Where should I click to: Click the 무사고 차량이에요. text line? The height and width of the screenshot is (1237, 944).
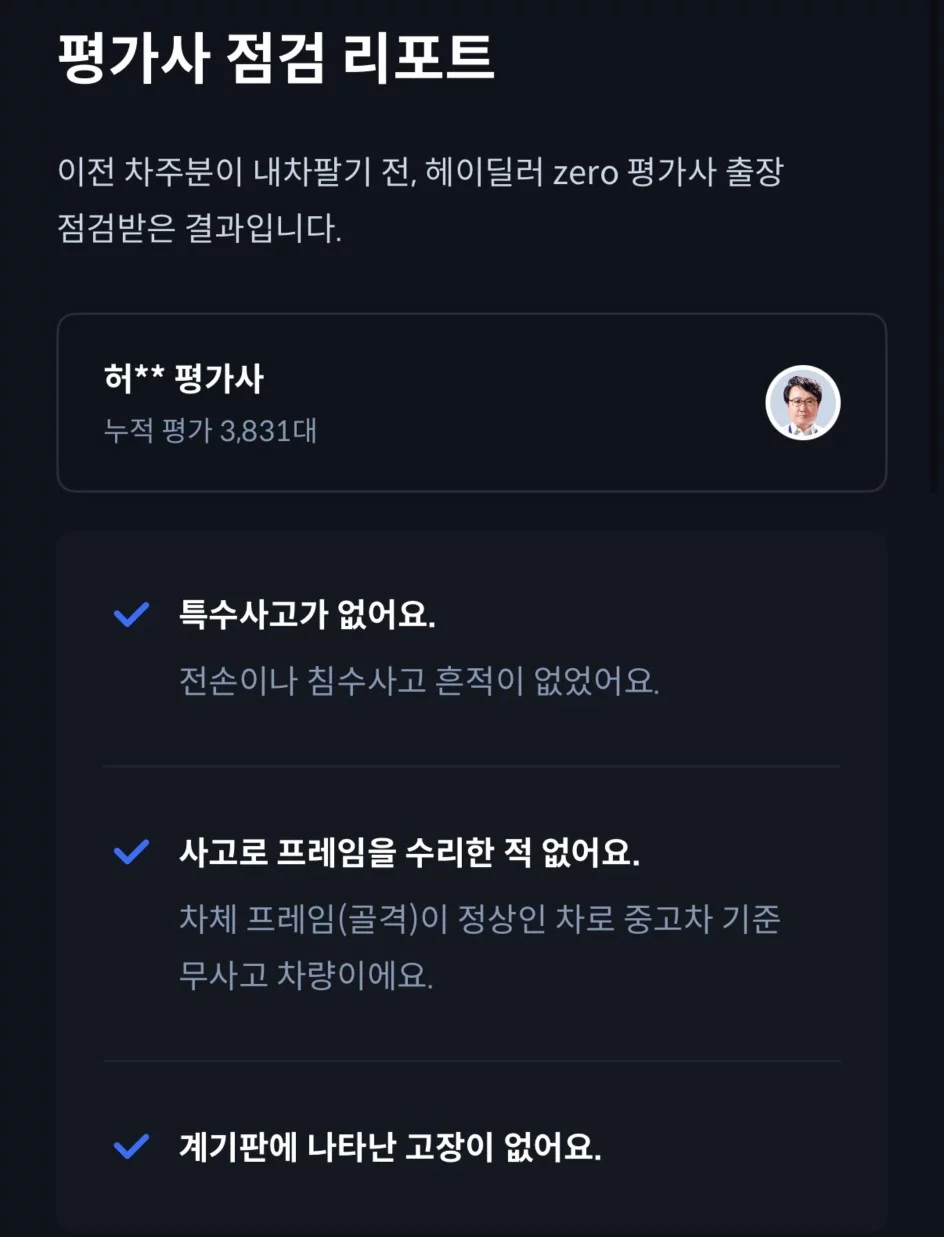coord(305,975)
